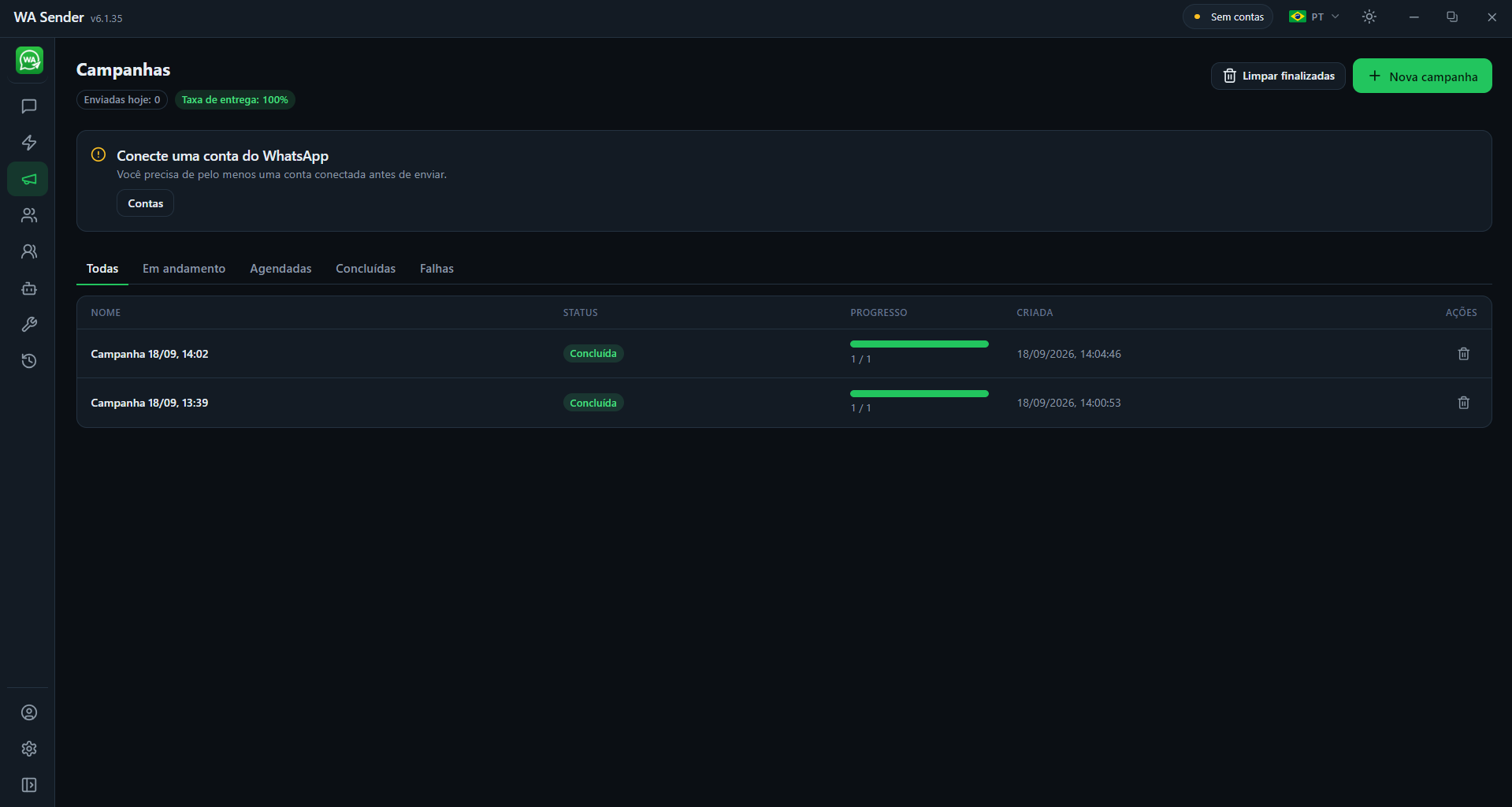
Task: Toggle the light/dark theme sun icon
Action: click(x=1369, y=17)
